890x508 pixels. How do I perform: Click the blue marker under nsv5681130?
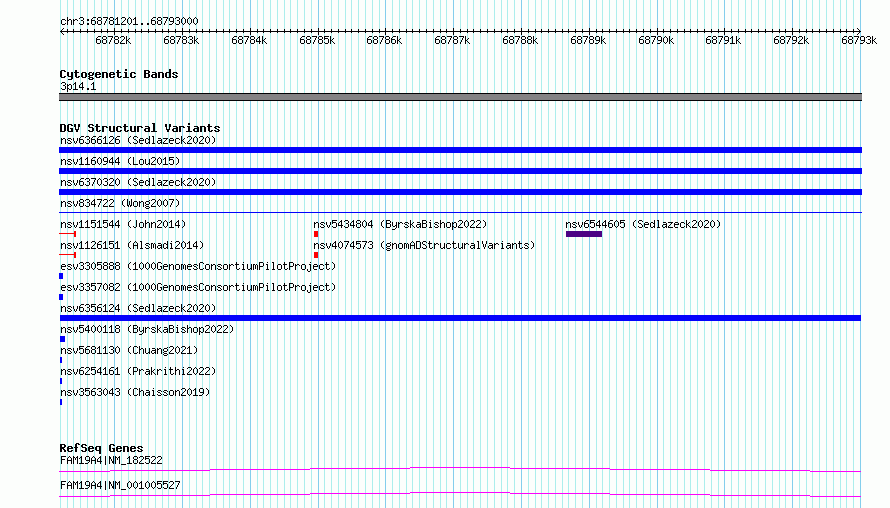[x=61, y=360]
